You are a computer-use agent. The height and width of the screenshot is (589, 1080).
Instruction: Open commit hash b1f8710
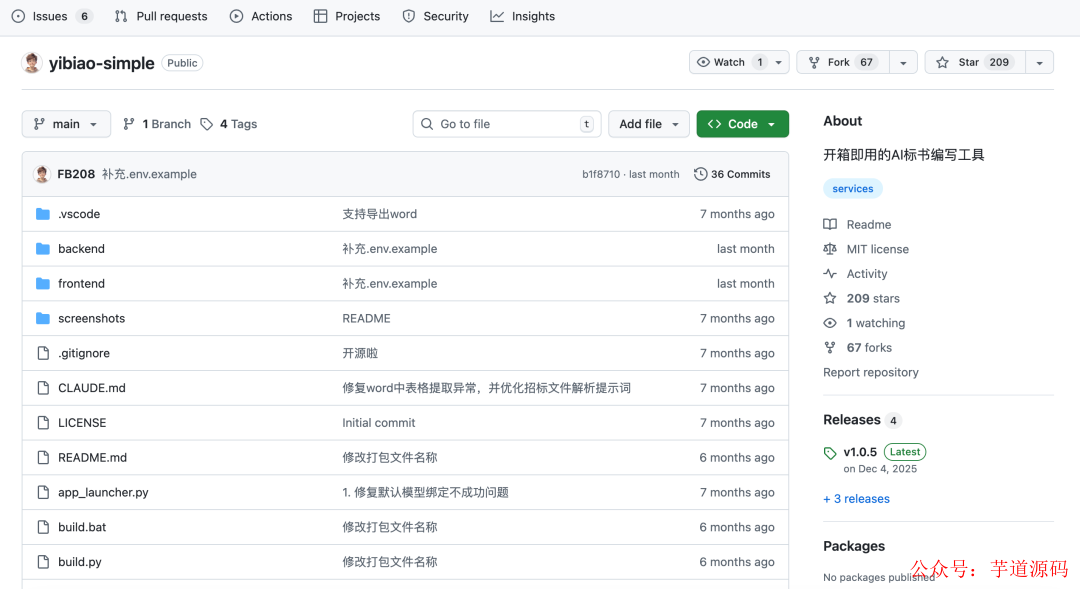coord(601,174)
